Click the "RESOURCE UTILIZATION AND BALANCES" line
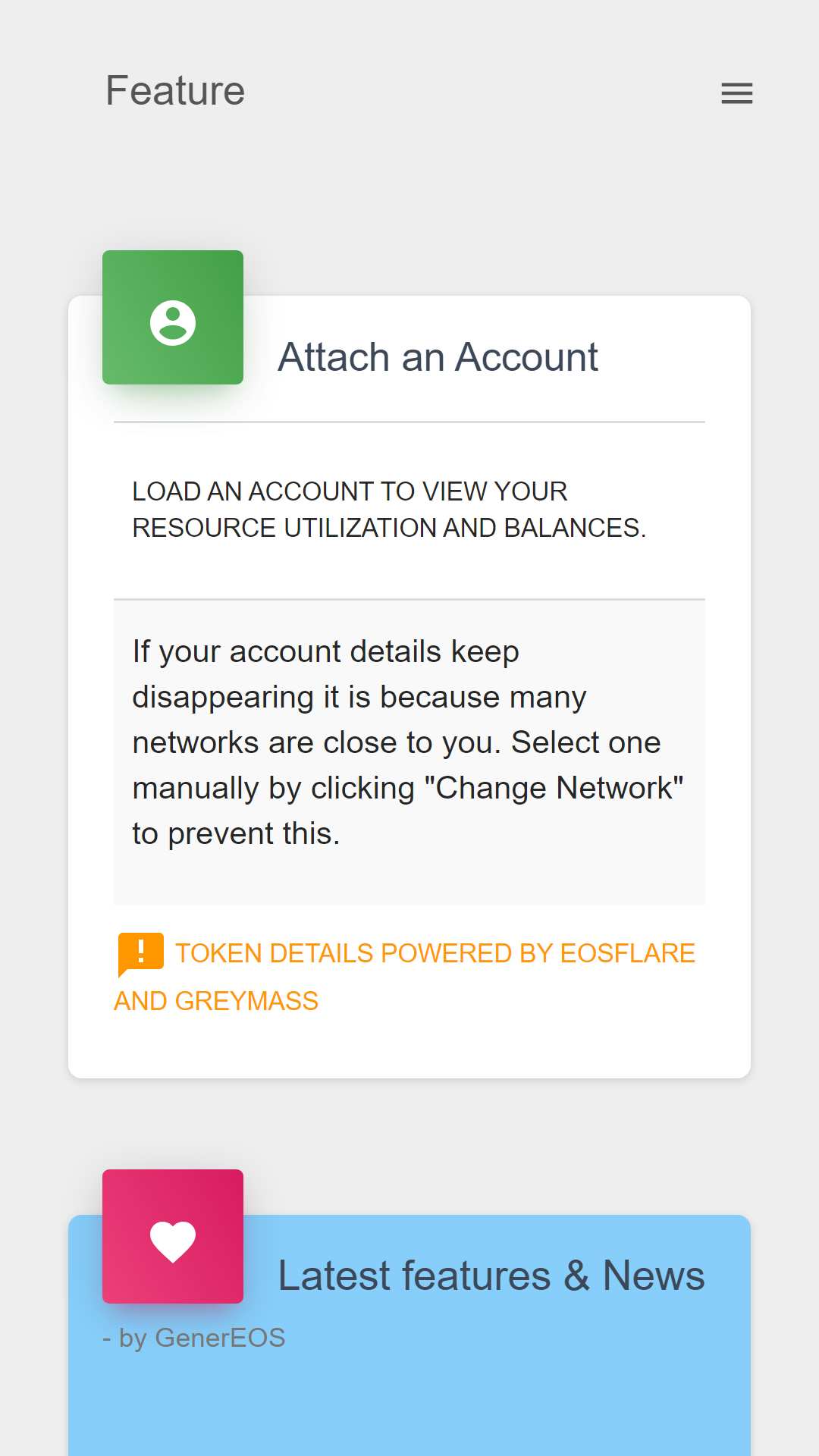The height and width of the screenshot is (1456, 819). pos(389,528)
